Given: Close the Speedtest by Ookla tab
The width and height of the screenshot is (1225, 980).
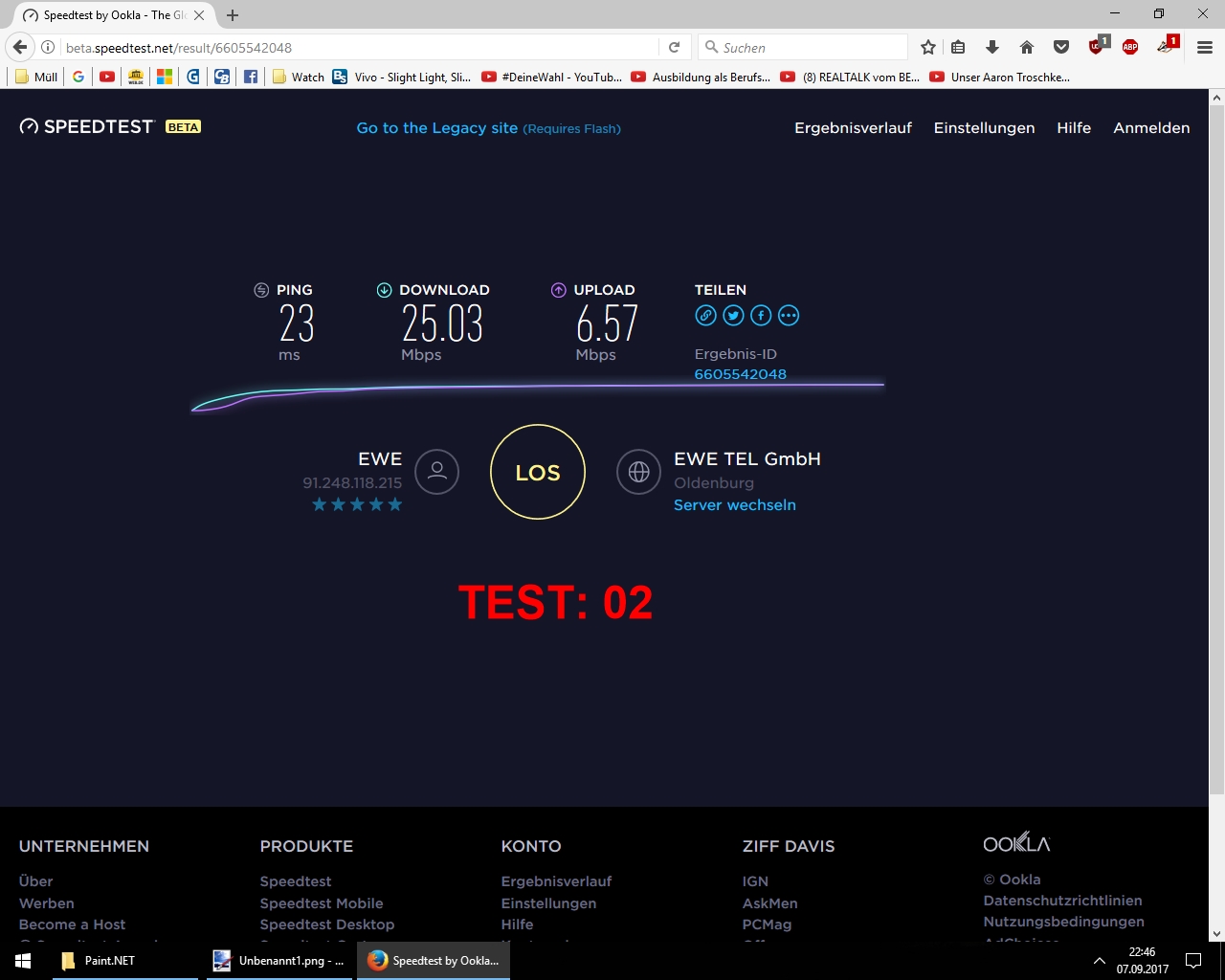Looking at the screenshot, I should pos(199,15).
